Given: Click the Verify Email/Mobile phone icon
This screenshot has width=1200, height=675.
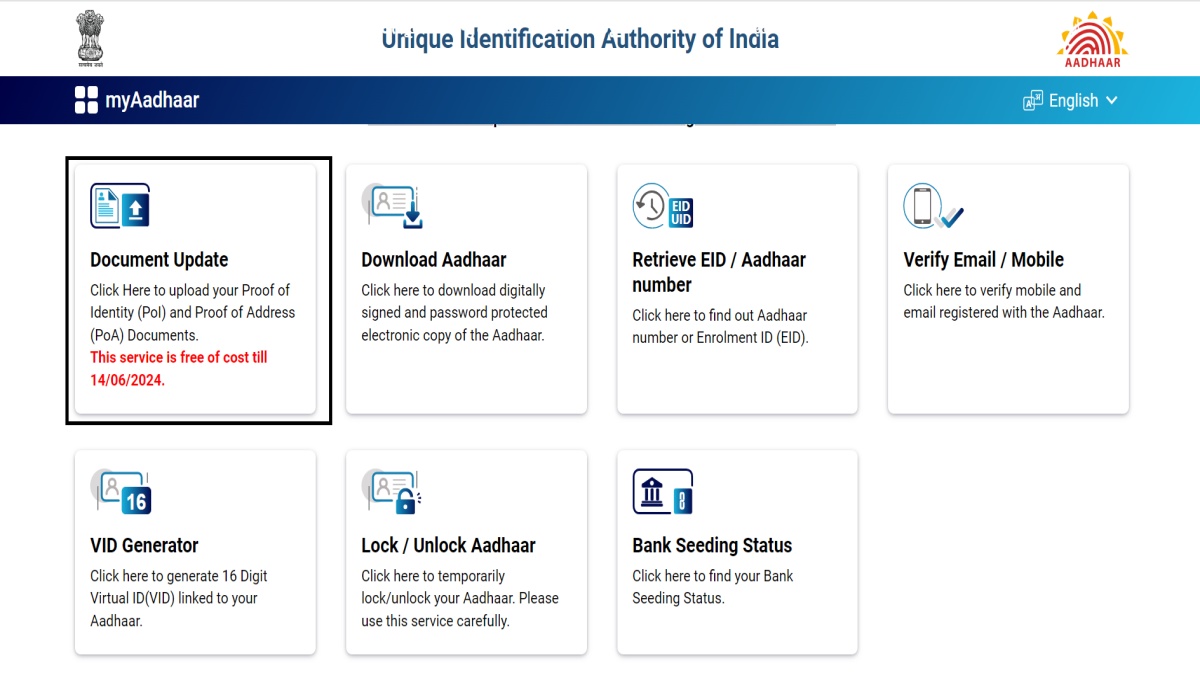Looking at the screenshot, I should coord(930,206).
